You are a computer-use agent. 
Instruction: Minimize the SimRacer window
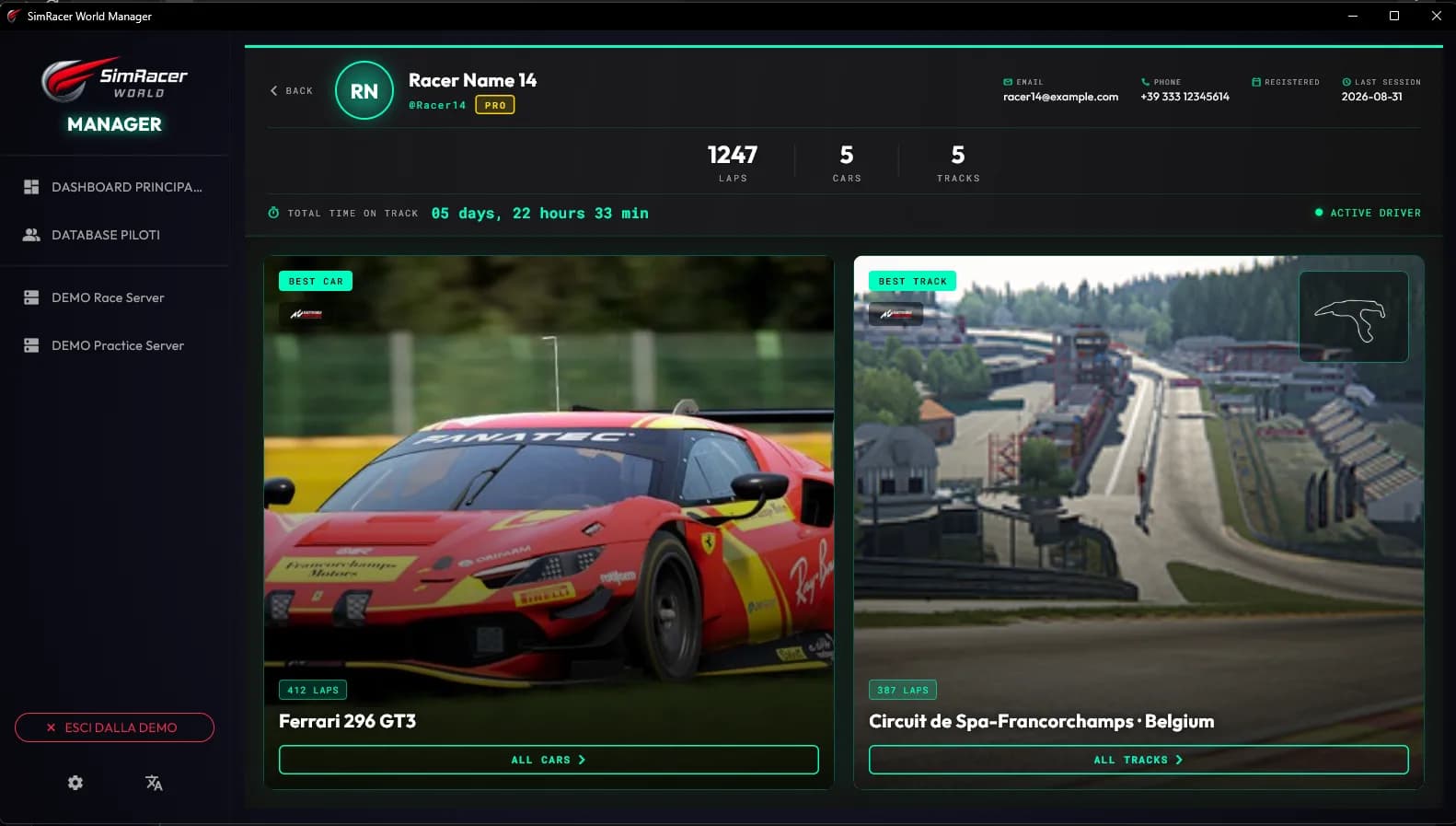1352,16
